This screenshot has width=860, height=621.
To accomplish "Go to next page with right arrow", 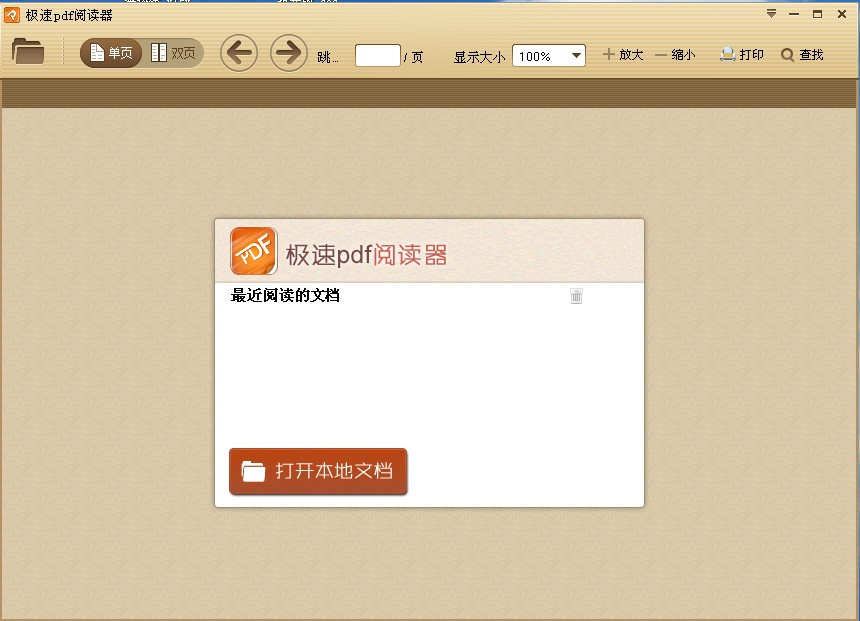I will [288, 53].
